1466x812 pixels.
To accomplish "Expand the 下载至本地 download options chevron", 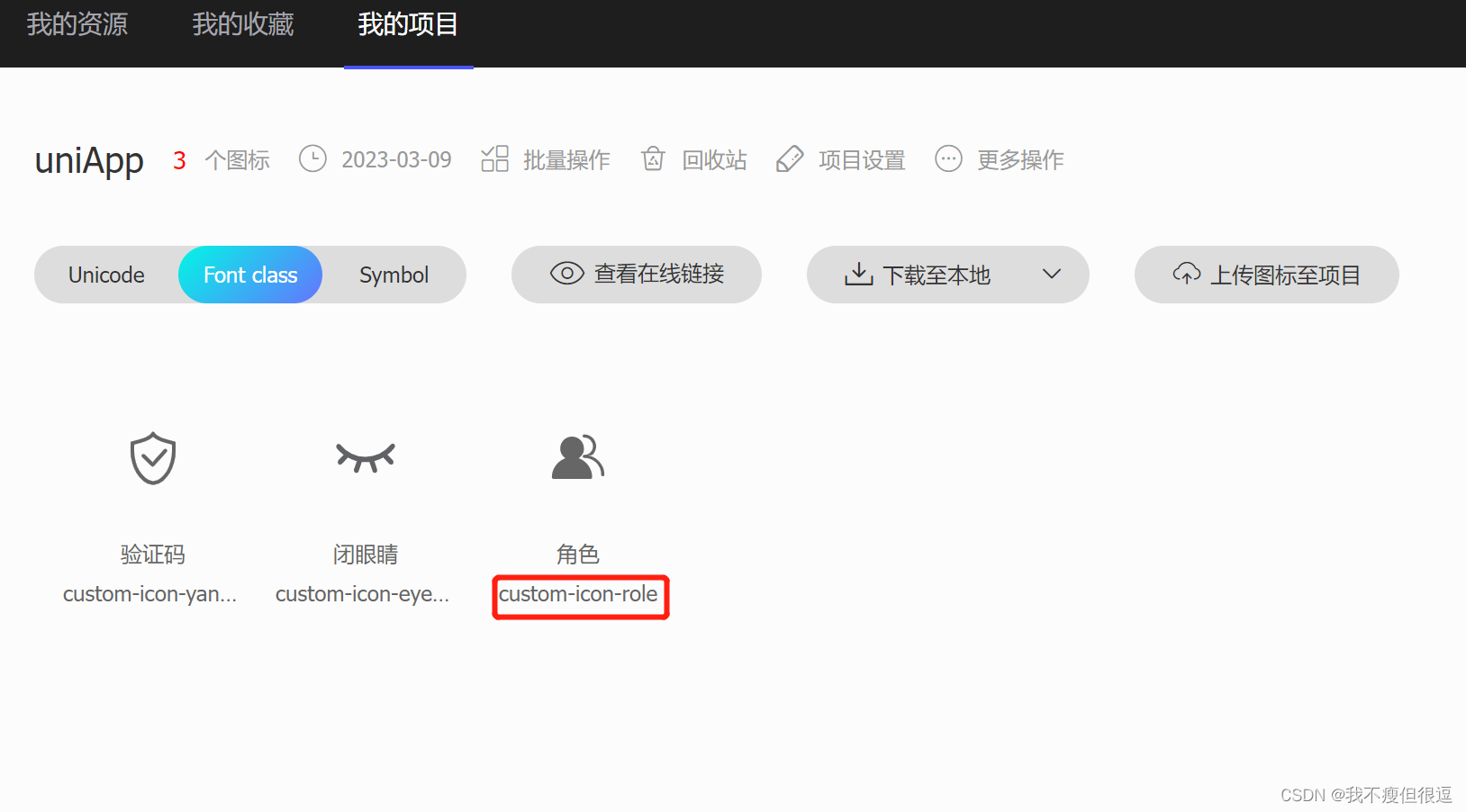I will (1051, 275).
